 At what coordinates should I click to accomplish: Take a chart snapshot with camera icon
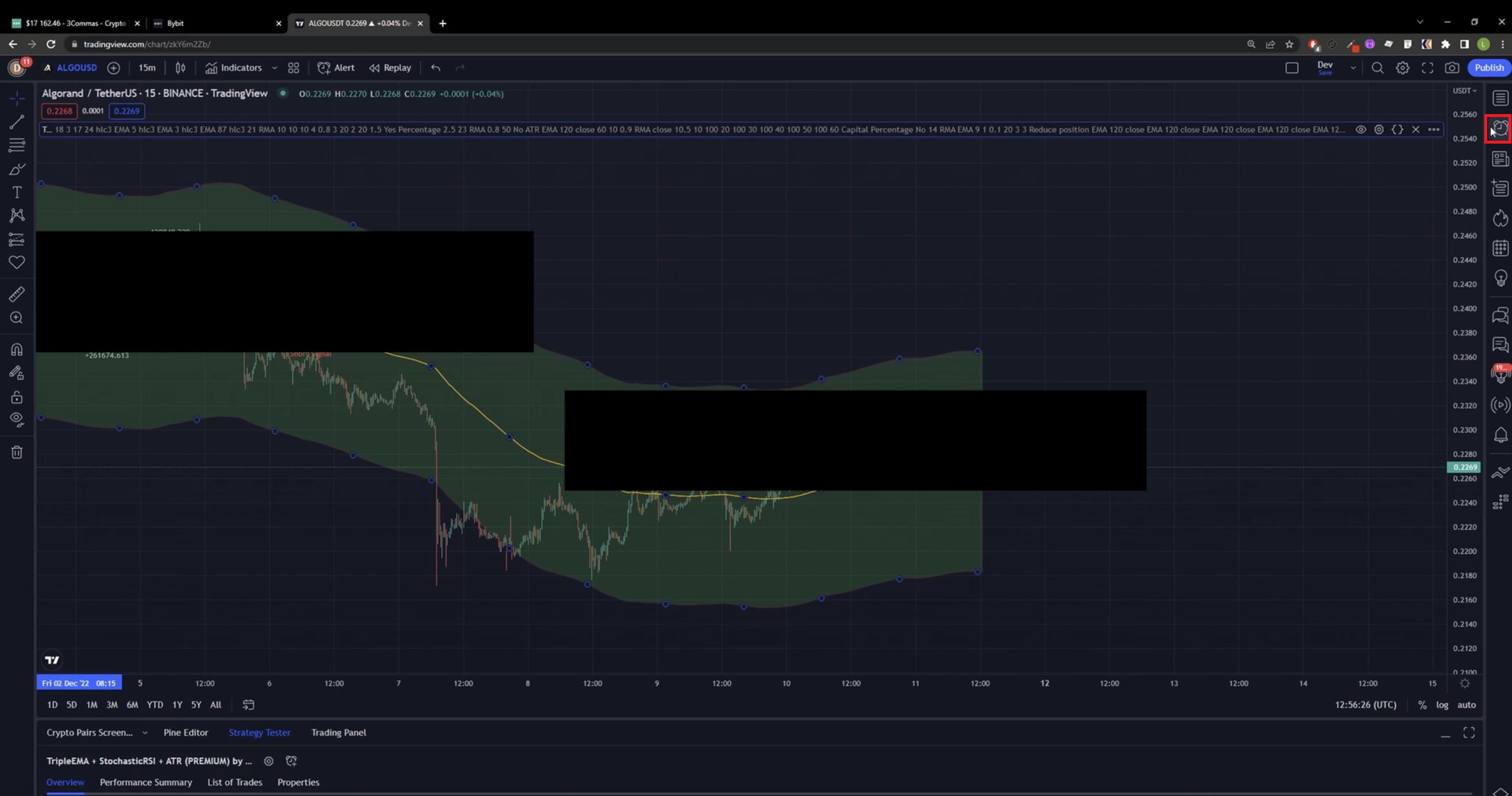click(x=1452, y=68)
